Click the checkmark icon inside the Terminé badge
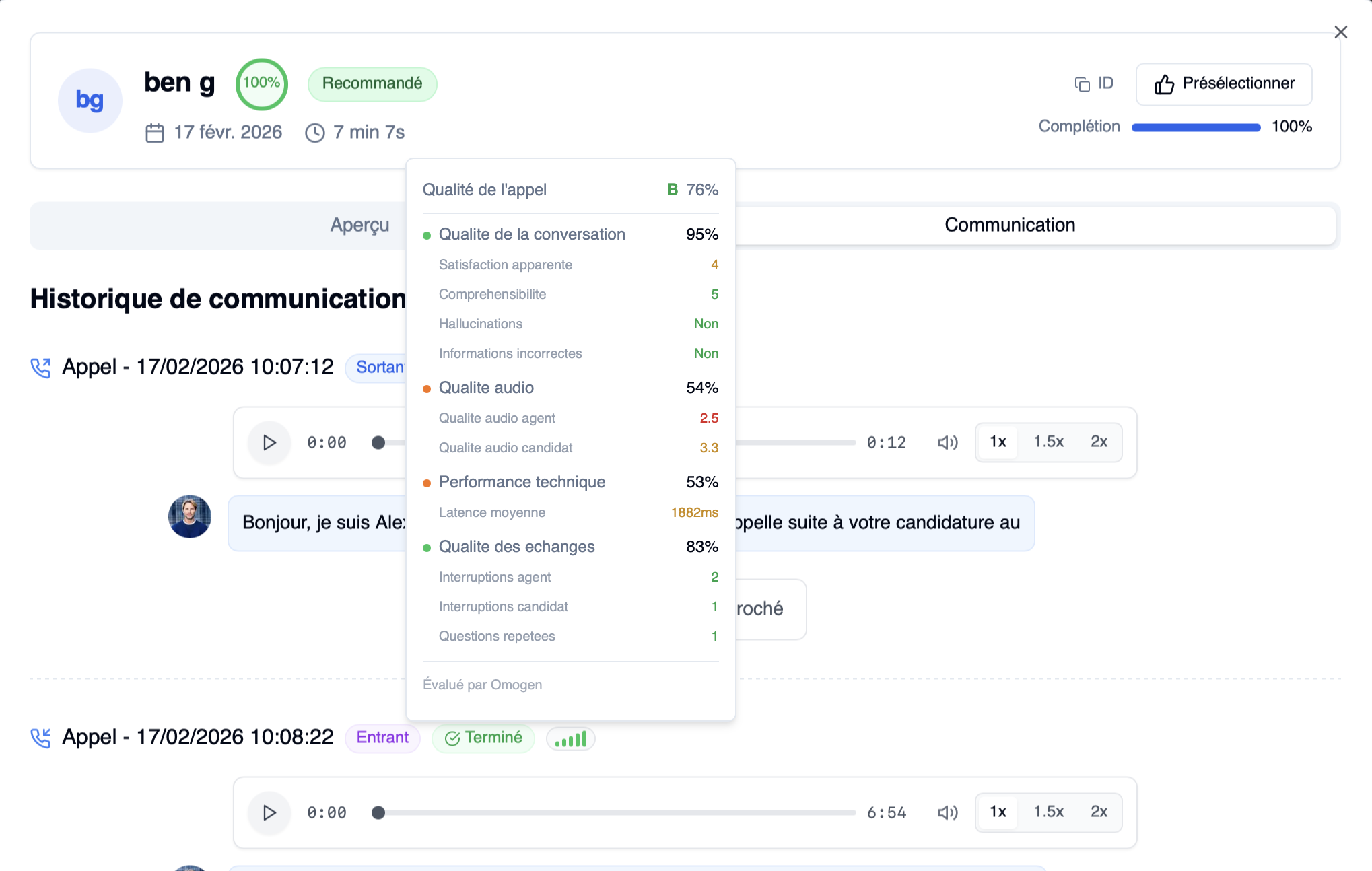Viewport: 1372px width, 871px height. (x=452, y=738)
